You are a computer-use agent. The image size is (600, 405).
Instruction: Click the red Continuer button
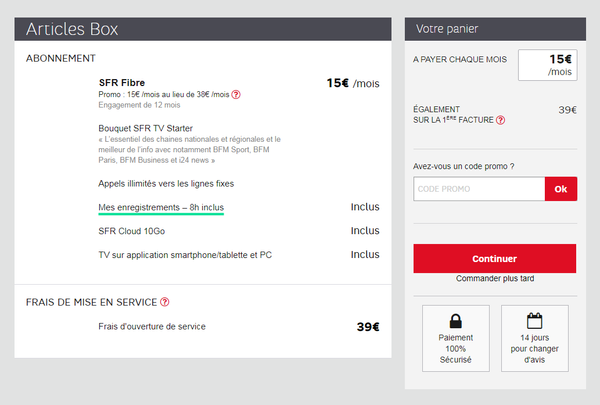494,258
